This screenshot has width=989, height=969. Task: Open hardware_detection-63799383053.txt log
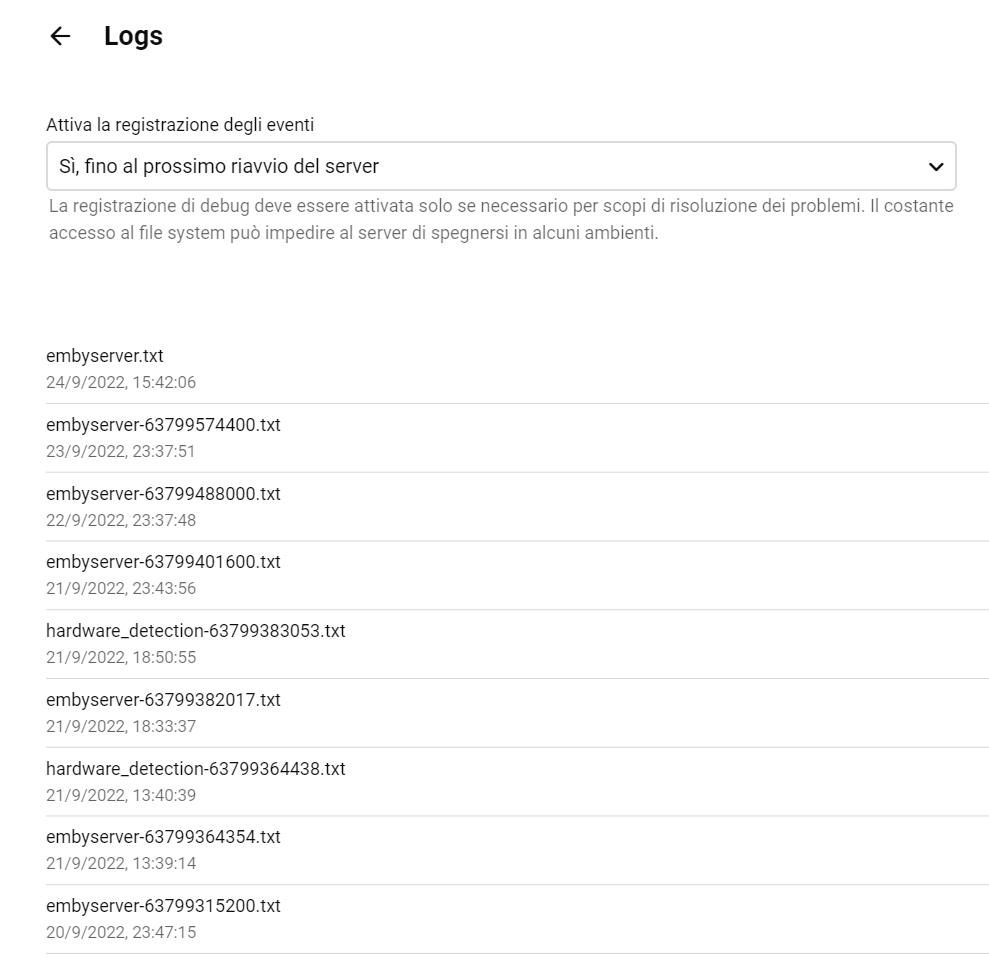(x=196, y=631)
